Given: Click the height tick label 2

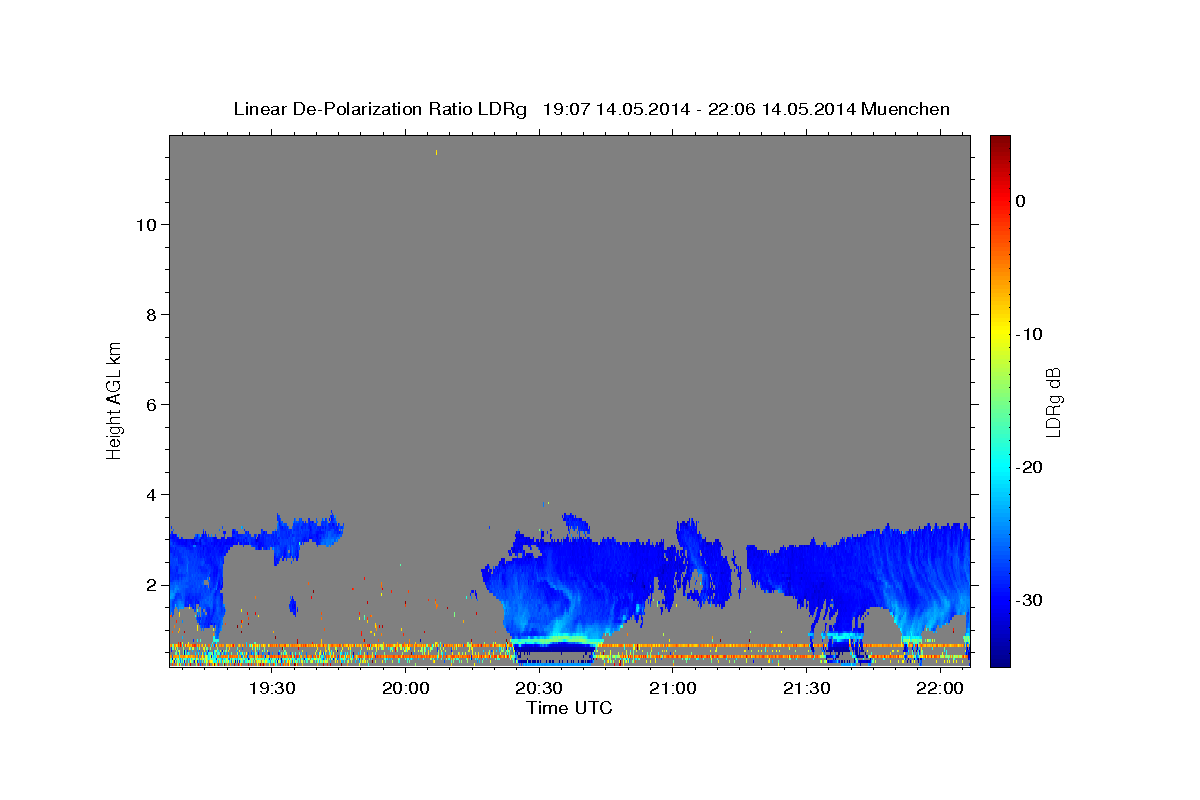Looking at the screenshot, I should click(151, 584).
